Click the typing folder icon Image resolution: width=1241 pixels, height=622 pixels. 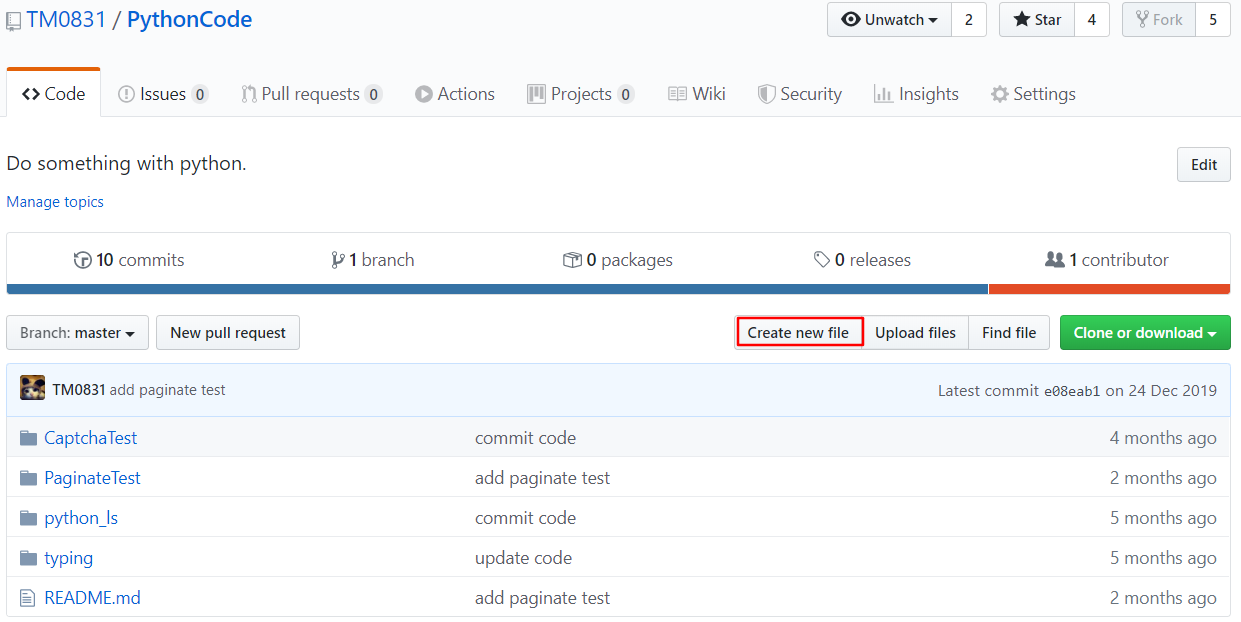(x=28, y=558)
